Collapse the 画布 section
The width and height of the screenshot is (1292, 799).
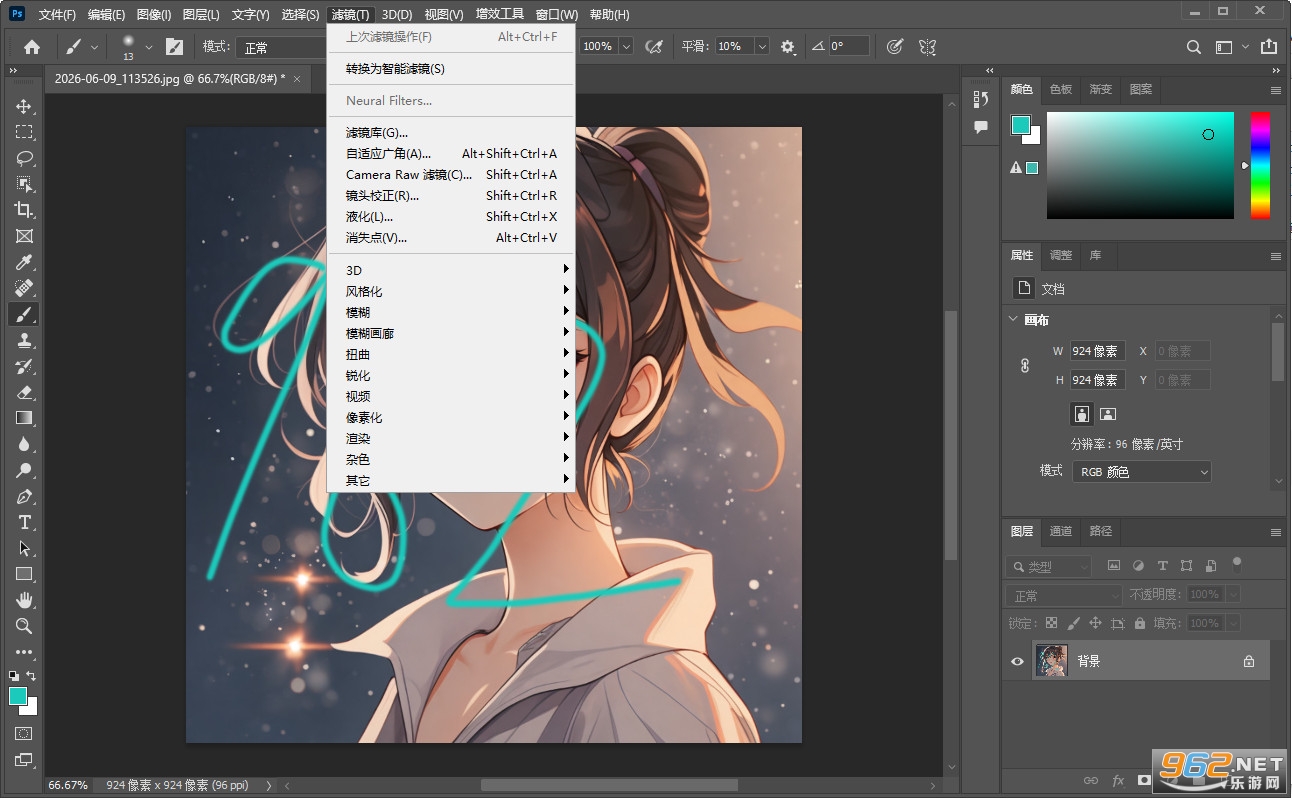click(x=1012, y=320)
